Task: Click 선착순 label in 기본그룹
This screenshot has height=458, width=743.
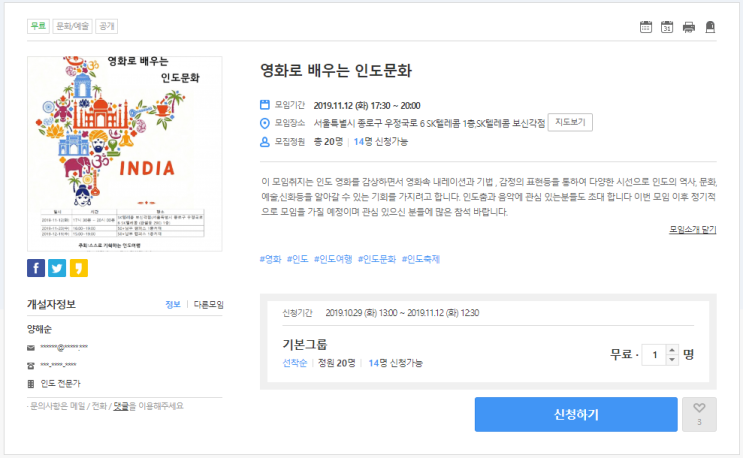Action: pos(295,363)
